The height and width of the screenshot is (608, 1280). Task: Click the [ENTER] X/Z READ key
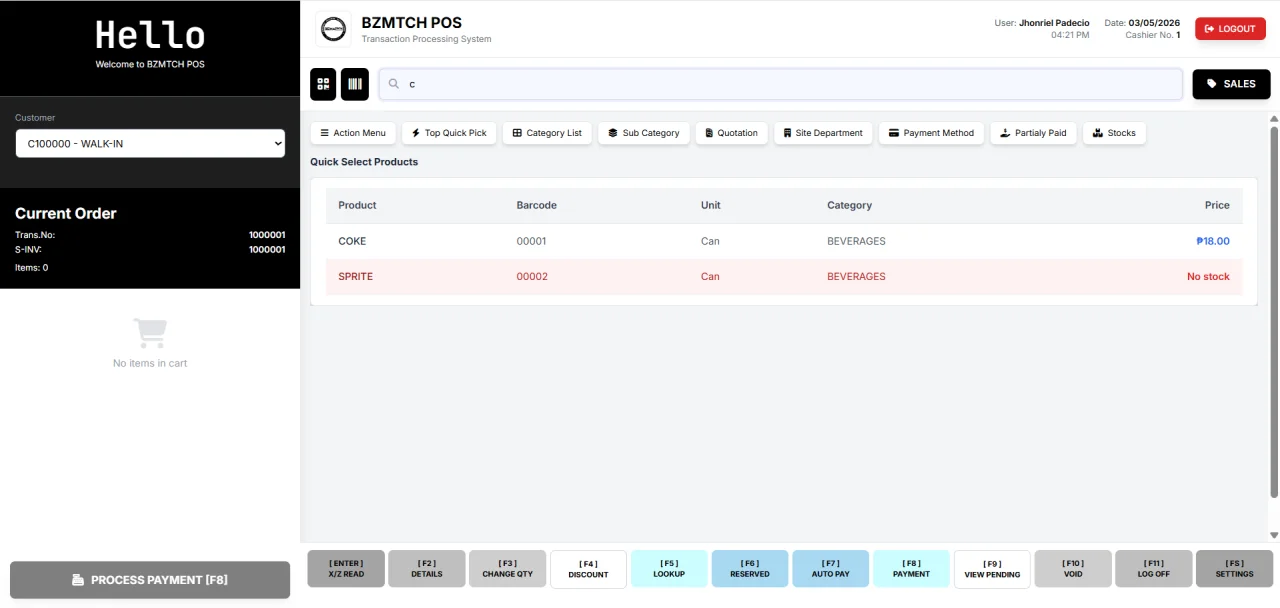coord(346,569)
